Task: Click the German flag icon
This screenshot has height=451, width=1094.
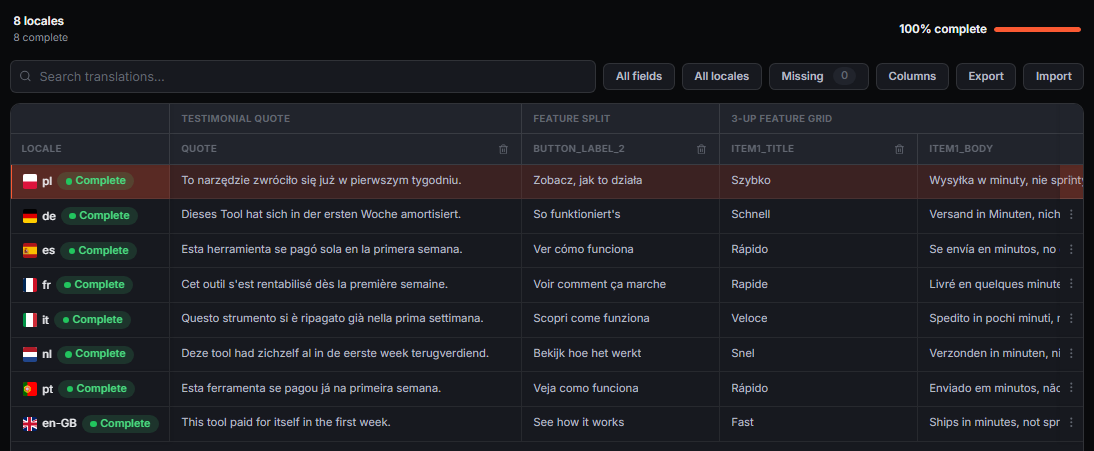Action: tap(30, 216)
